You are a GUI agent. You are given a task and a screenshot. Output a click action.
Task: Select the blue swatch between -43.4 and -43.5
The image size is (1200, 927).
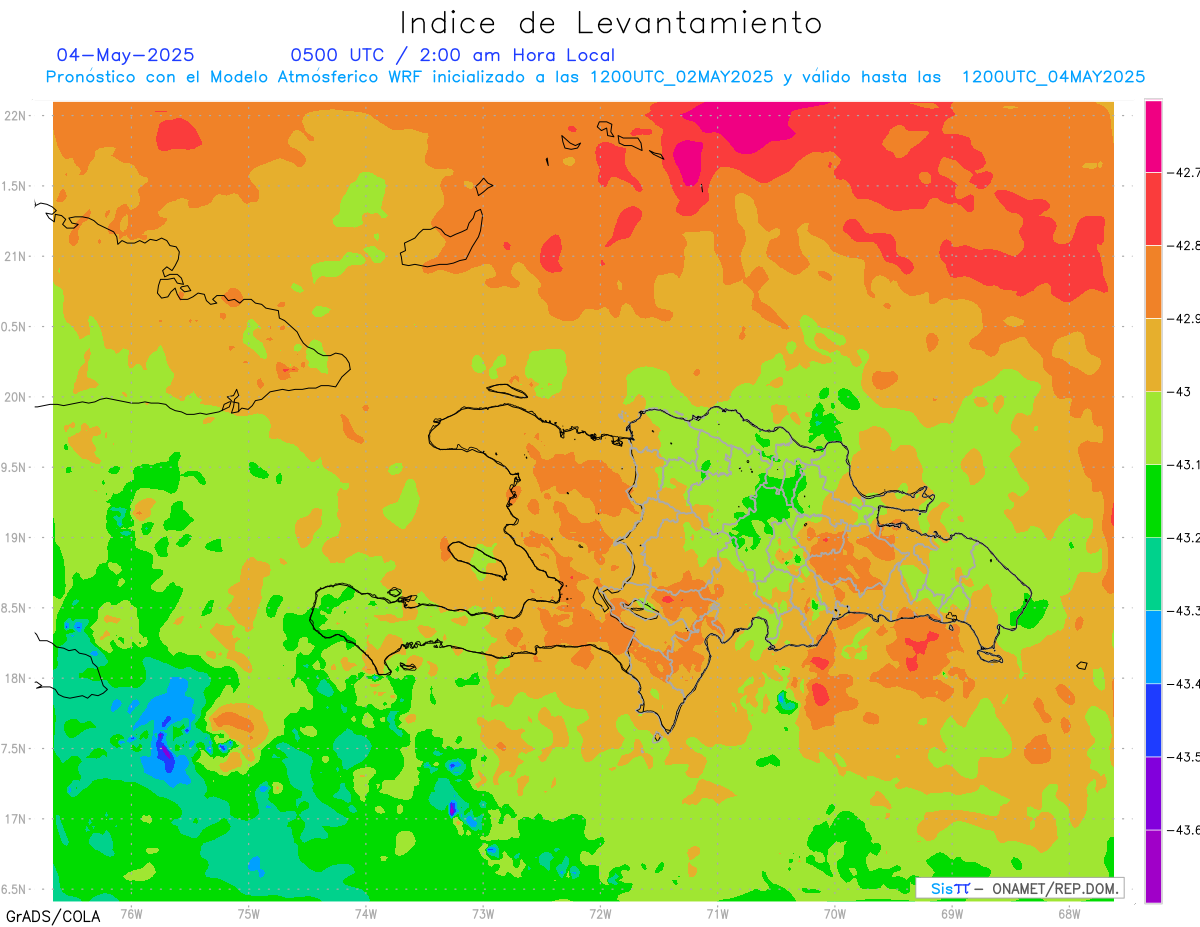[x=1153, y=719]
